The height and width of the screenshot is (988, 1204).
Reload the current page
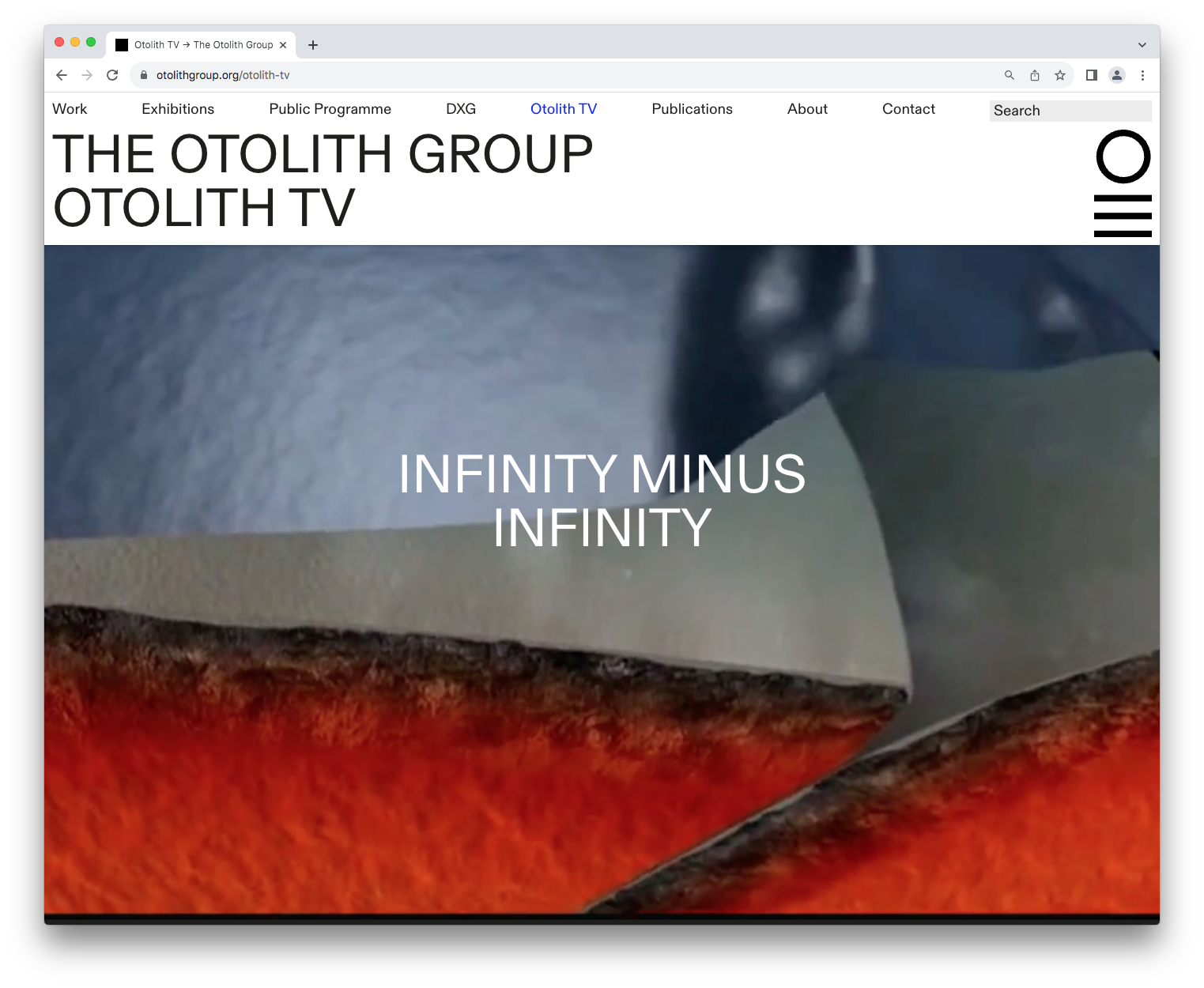(x=112, y=75)
